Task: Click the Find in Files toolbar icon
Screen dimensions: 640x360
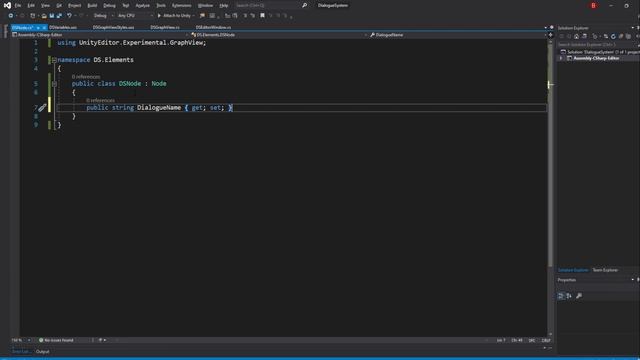Action: [202, 16]
